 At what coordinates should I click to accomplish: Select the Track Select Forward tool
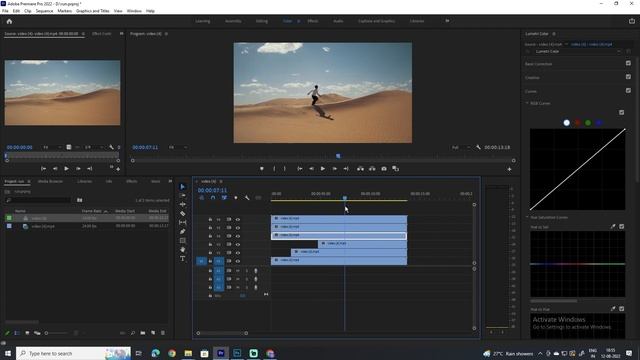pyautogui.click(x=182, y=196)
